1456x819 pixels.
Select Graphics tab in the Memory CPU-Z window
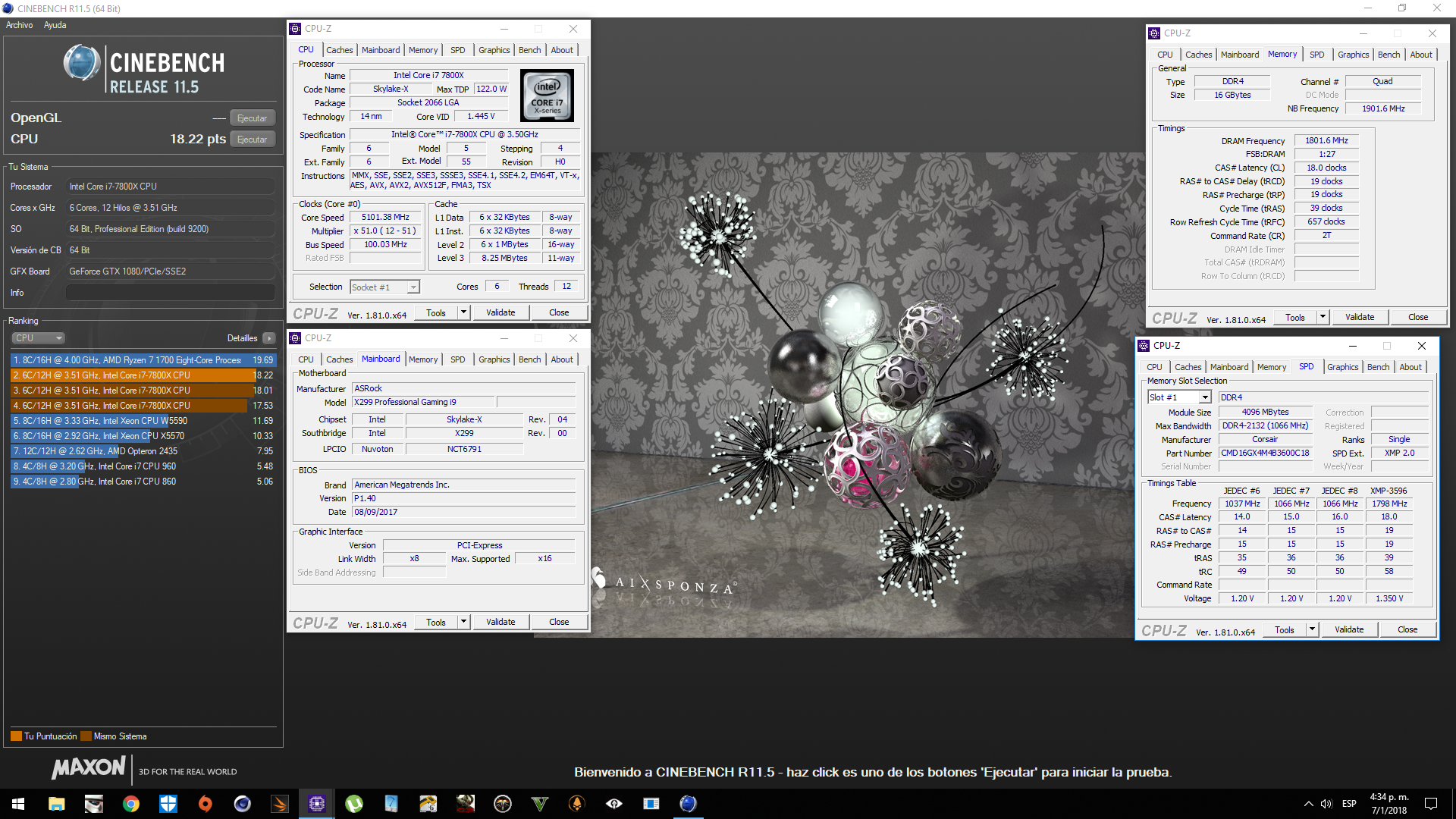tap(1353, 55)
